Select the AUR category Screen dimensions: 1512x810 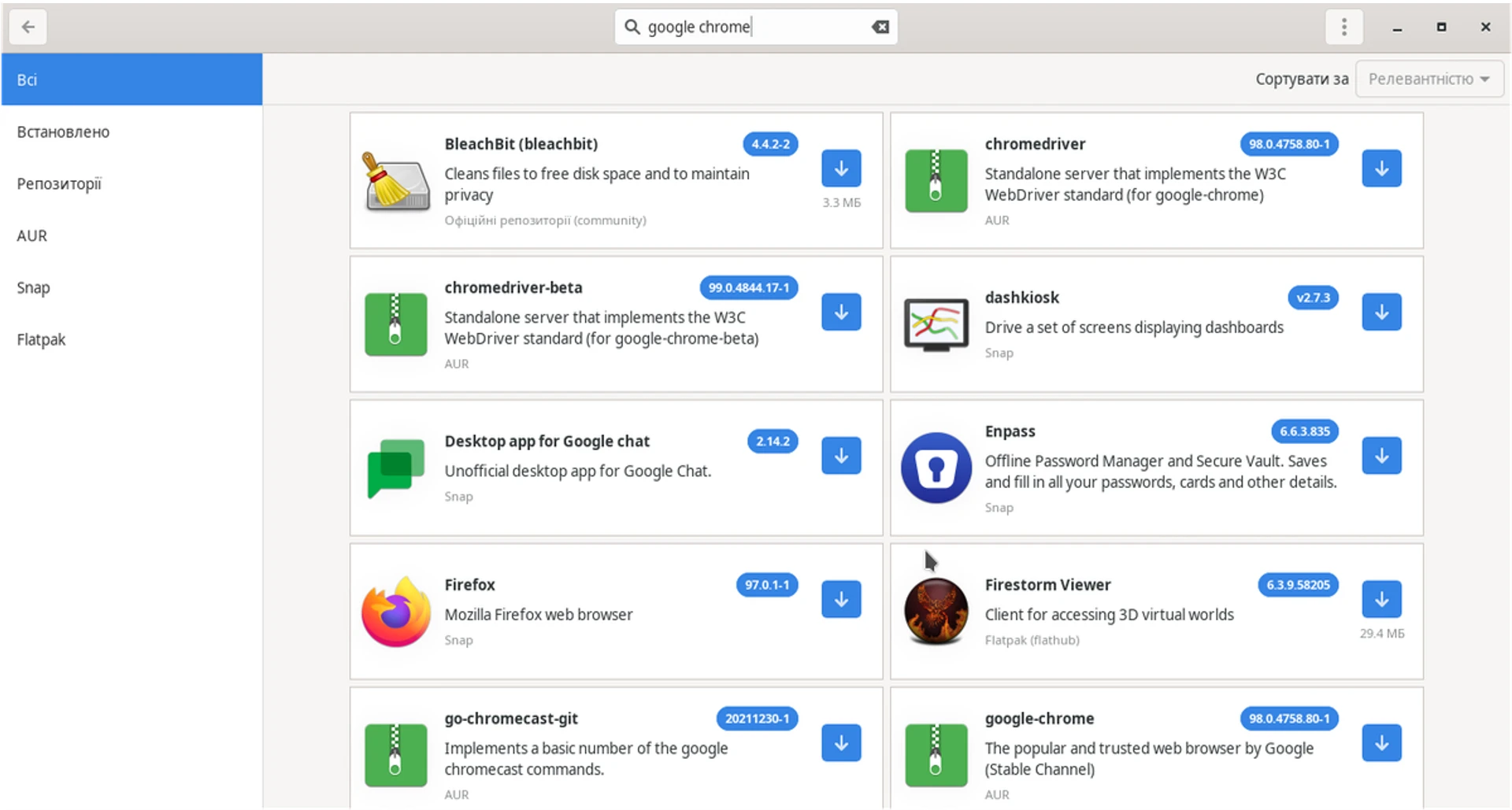click(x=132, y=235)
